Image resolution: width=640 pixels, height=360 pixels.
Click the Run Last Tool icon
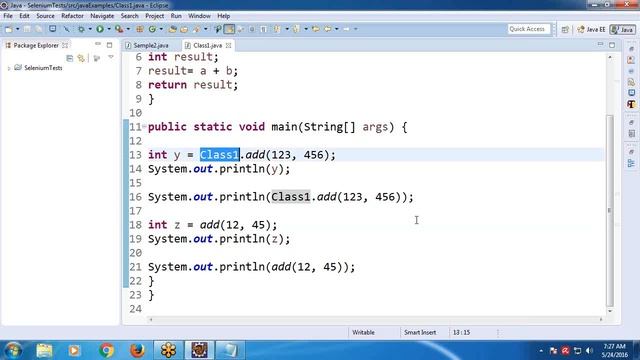pos(119,29)
